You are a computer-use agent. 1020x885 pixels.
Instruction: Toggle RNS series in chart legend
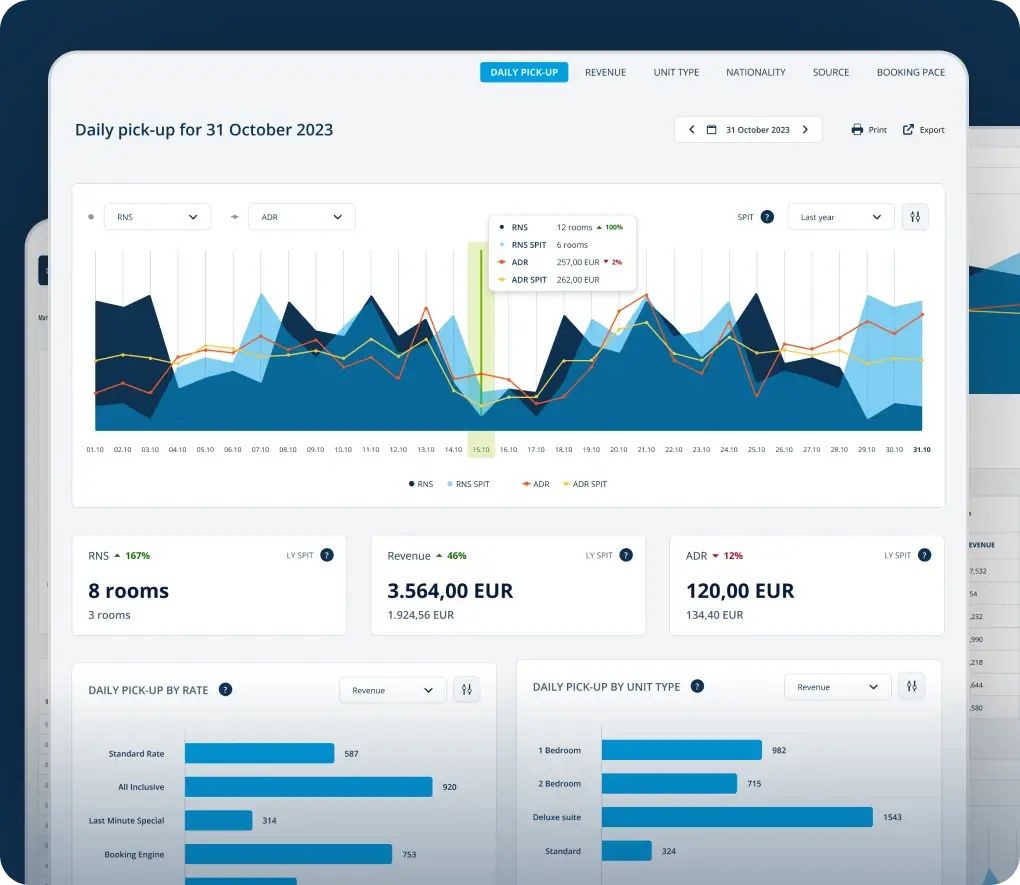[421, 484]
